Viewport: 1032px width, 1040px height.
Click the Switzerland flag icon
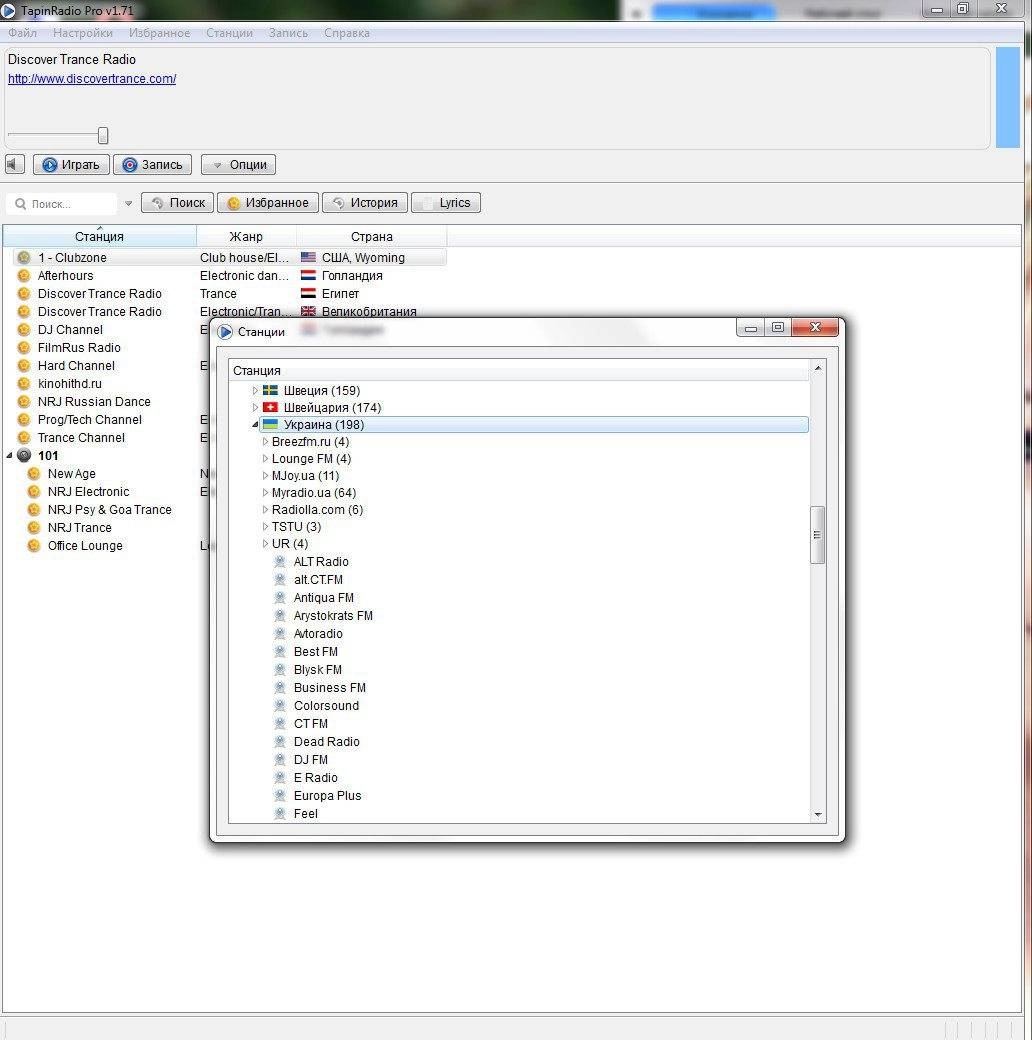(x=270, y=407)
